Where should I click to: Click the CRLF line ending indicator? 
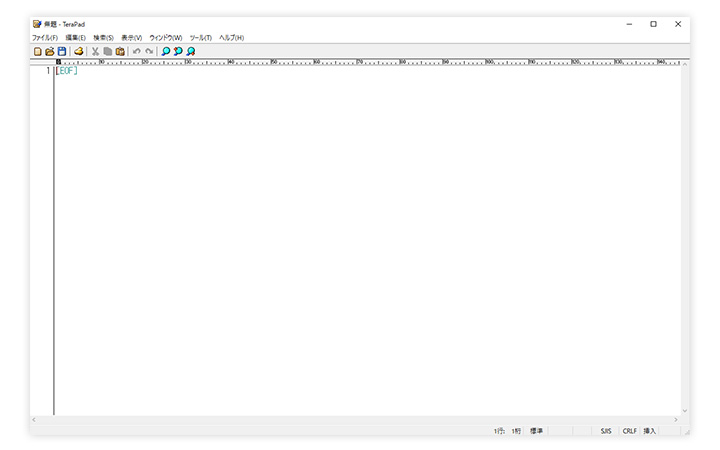coord(629,431)
